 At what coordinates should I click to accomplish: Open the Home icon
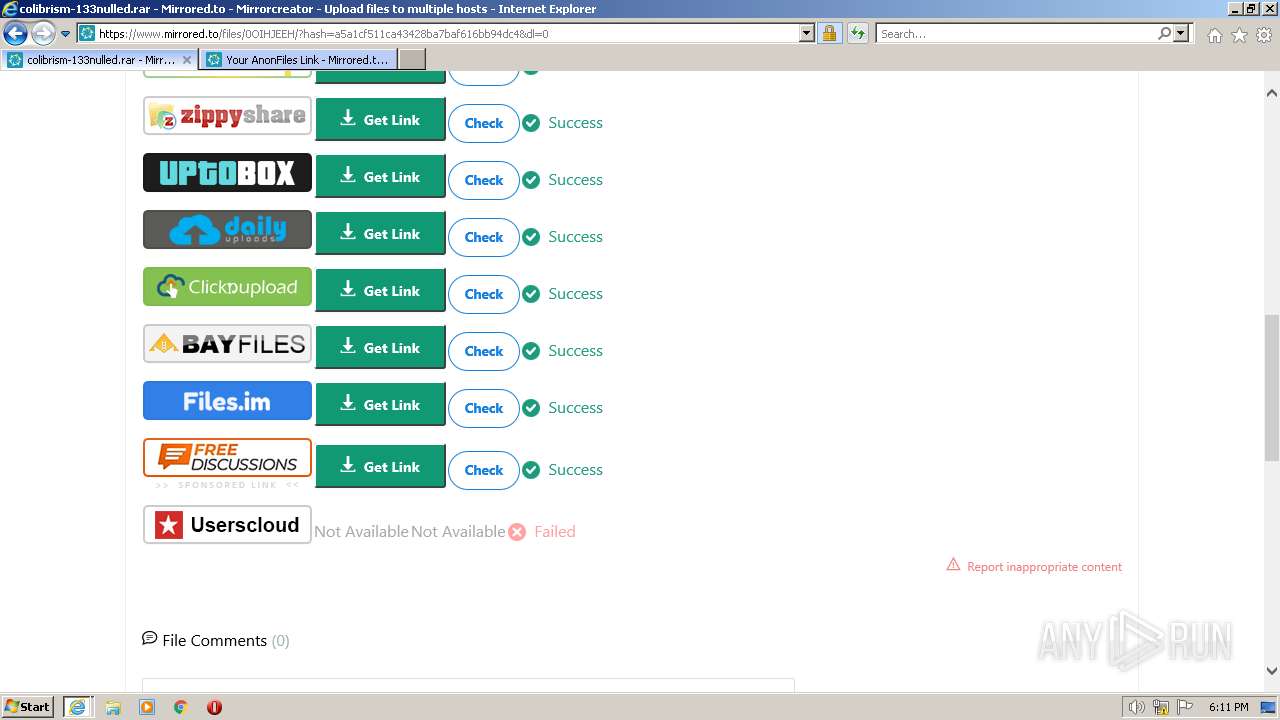[1214, 35]
